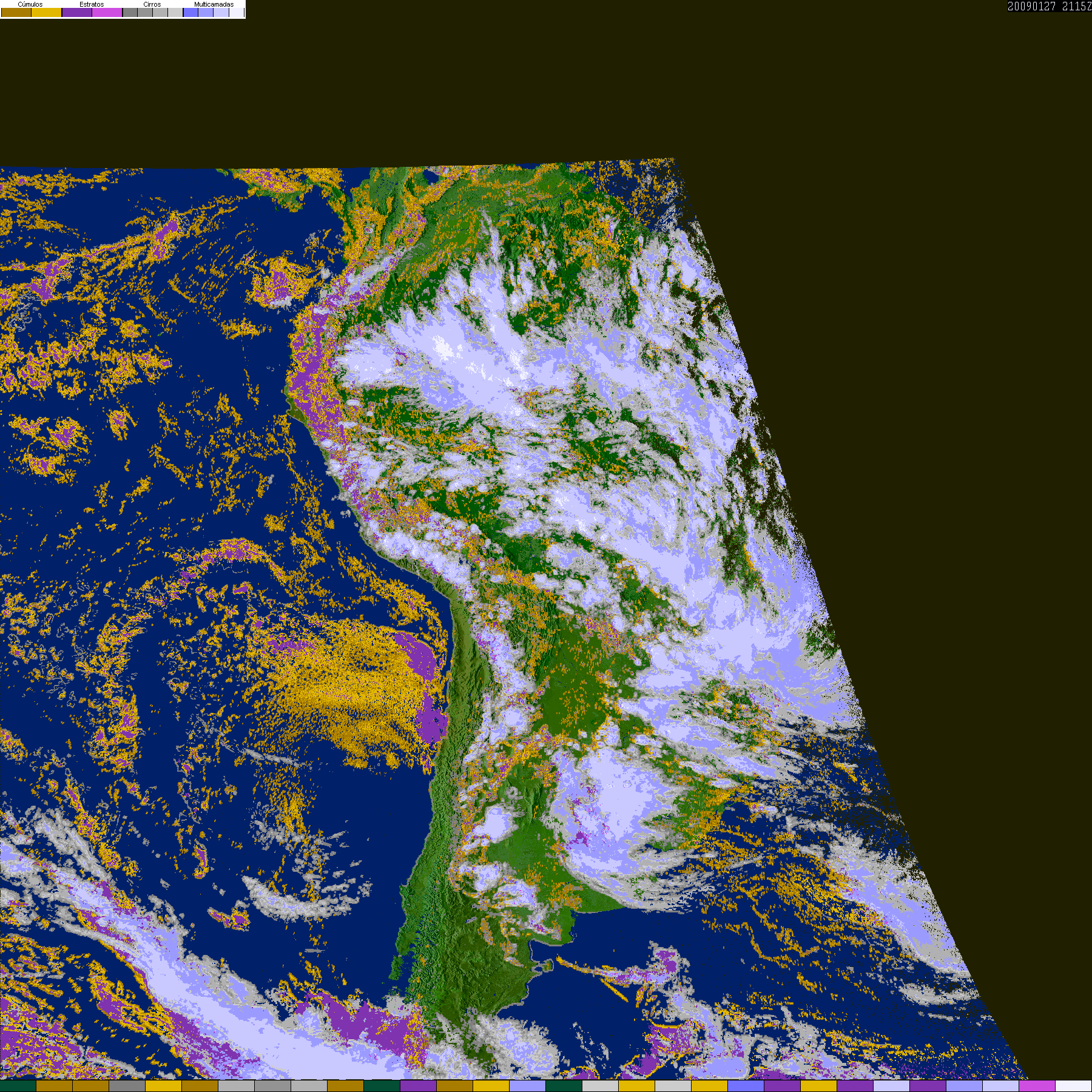Click the 20090127 2115Z timestamp text
The width and height of the screenshot is (1092, 1092).
pyautogui.click(x=1050, y=6)
